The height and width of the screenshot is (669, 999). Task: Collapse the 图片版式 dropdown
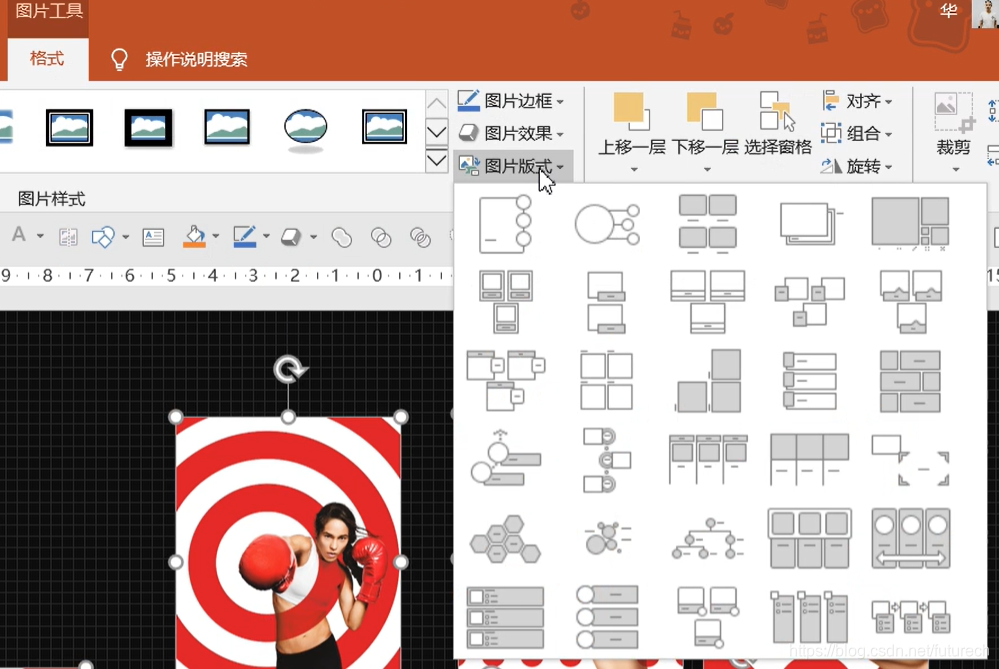pyautogui.click(x=512, y=166)
